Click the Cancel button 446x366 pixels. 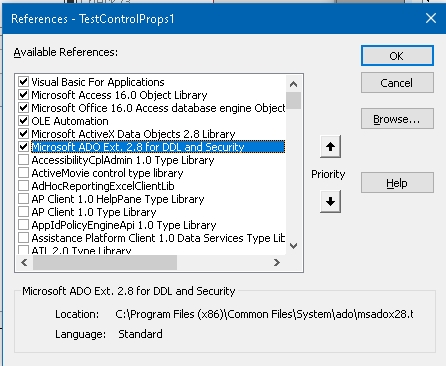tap(397, 83)
